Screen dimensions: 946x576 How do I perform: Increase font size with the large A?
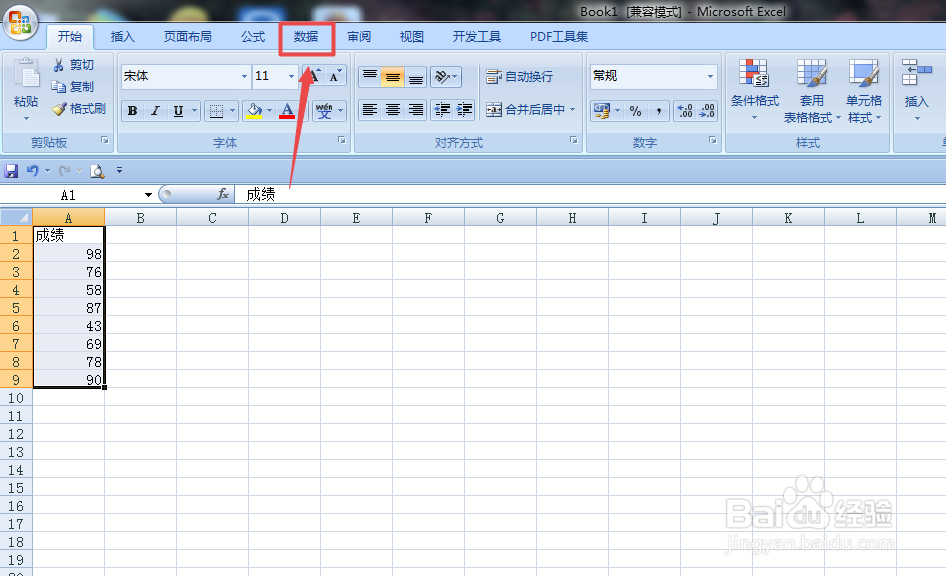313,76
